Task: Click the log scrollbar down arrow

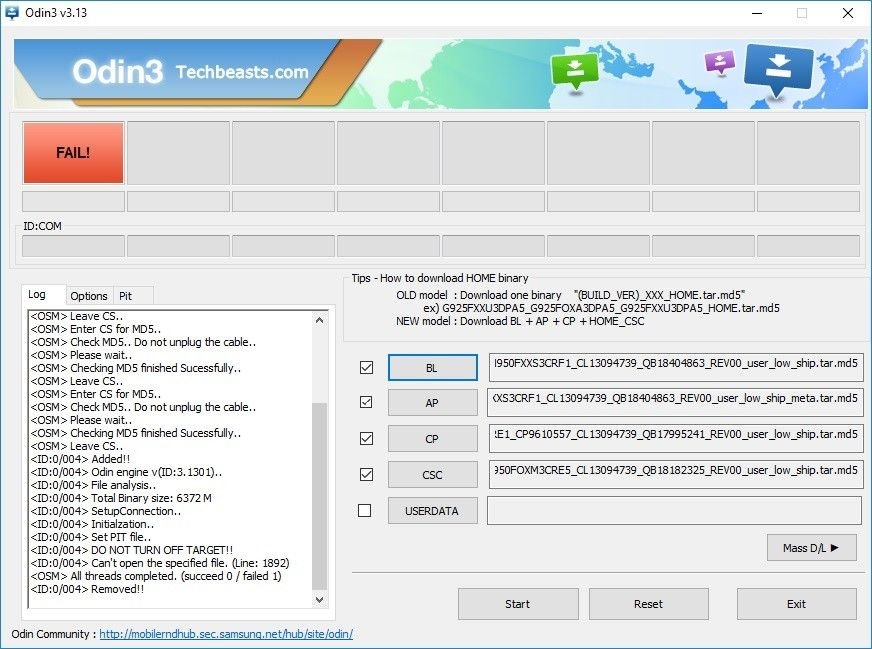Action: pos(319,600)
